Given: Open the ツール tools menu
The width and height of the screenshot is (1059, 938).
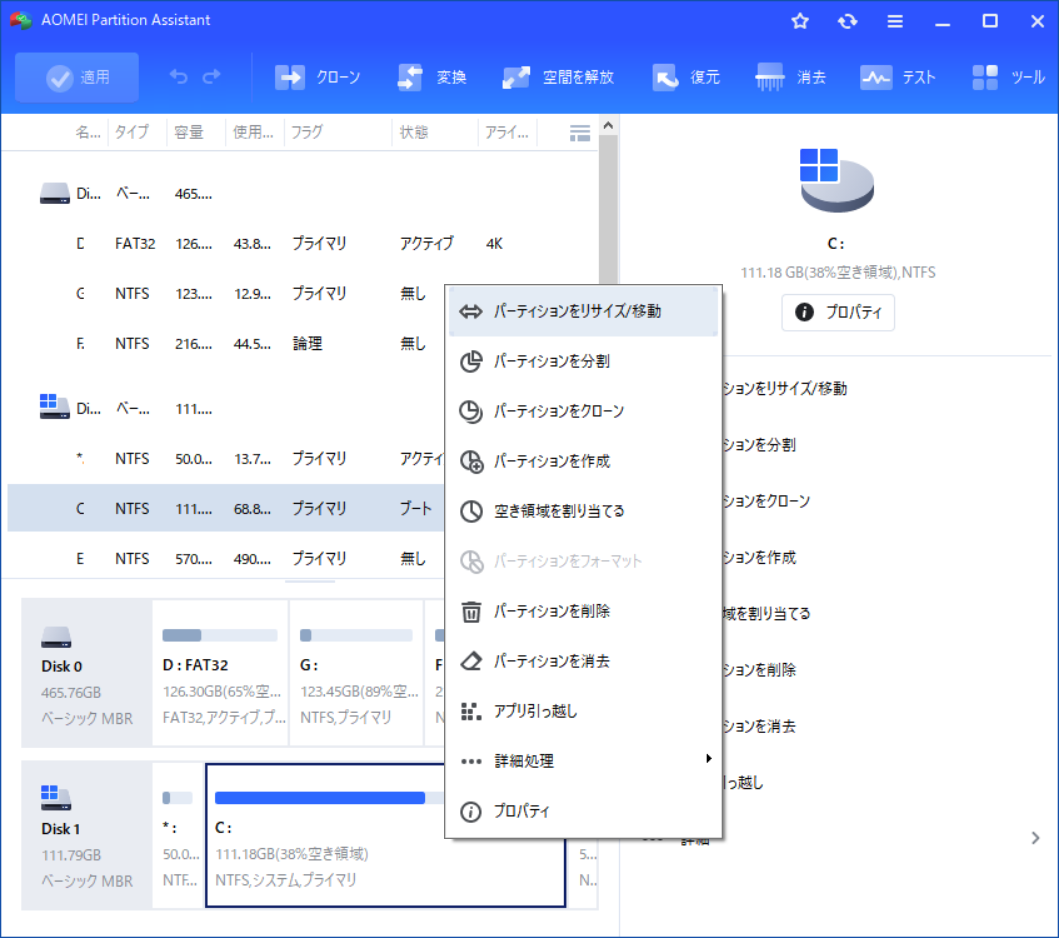Looking at the screenshot, I should click(1008, 78).
